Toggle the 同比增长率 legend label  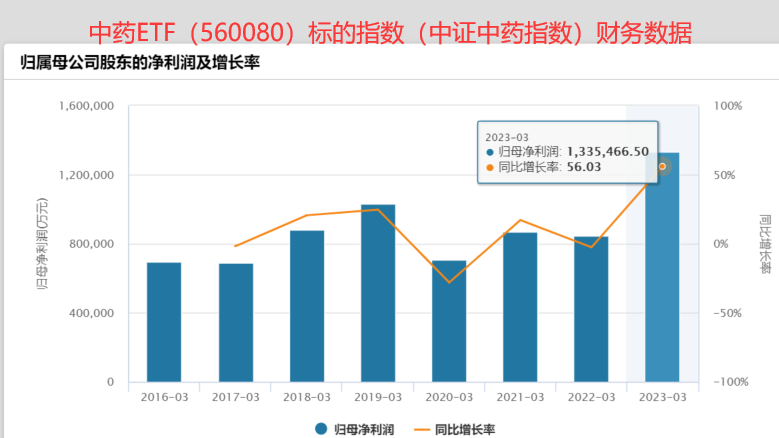click(x=468, y=428)
